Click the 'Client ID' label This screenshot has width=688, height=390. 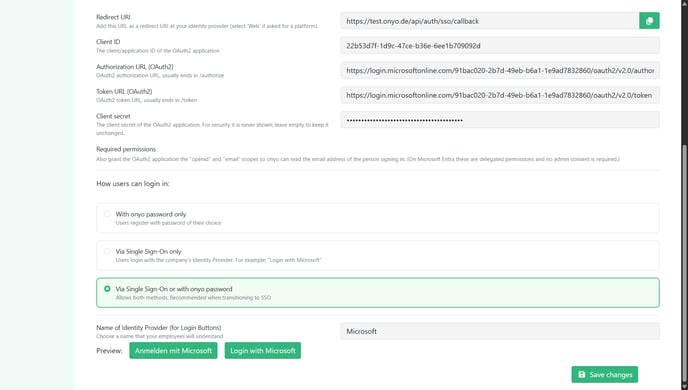tap(108, 42)
